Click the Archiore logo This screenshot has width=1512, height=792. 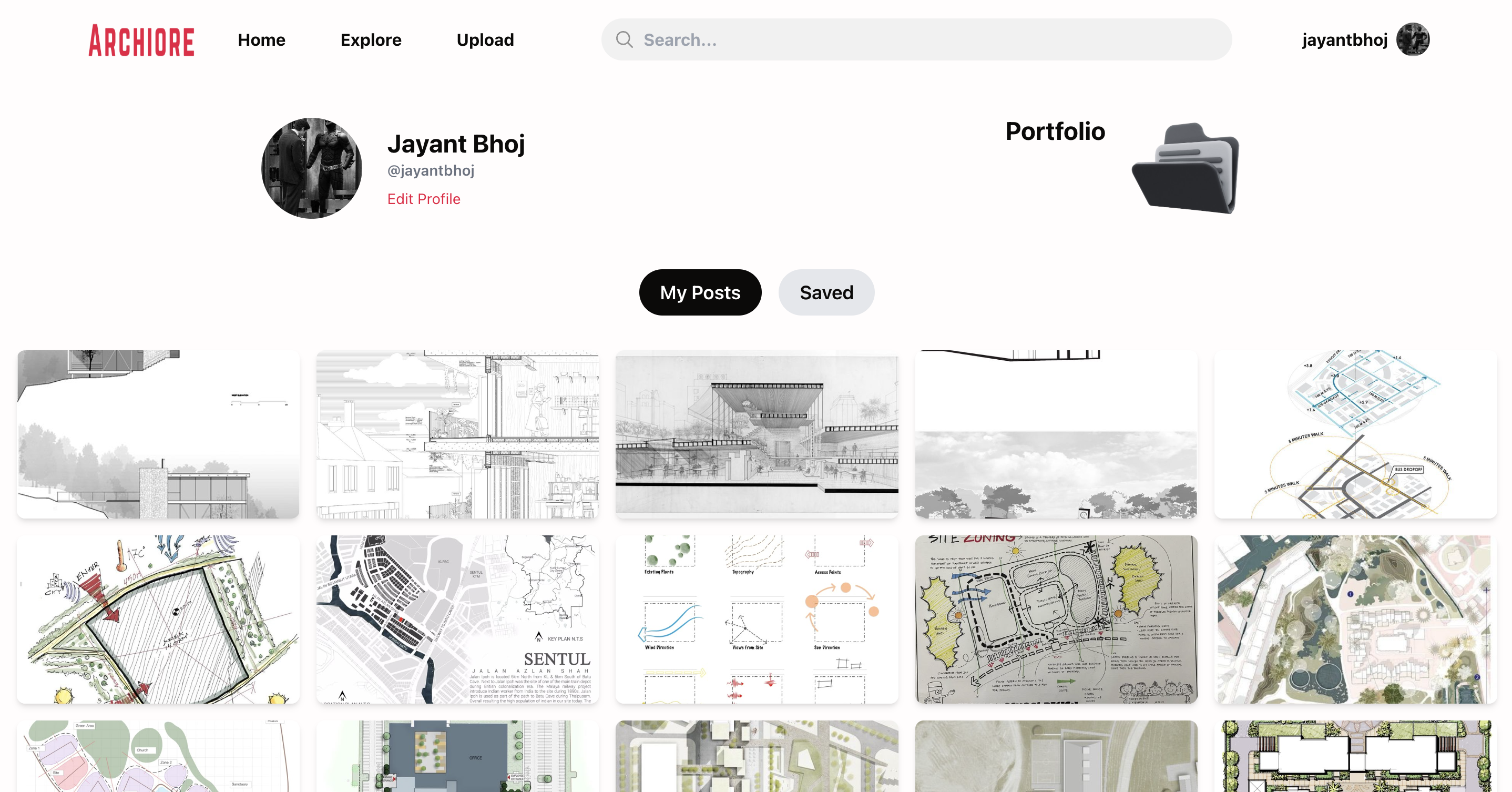tap(141, 40)
